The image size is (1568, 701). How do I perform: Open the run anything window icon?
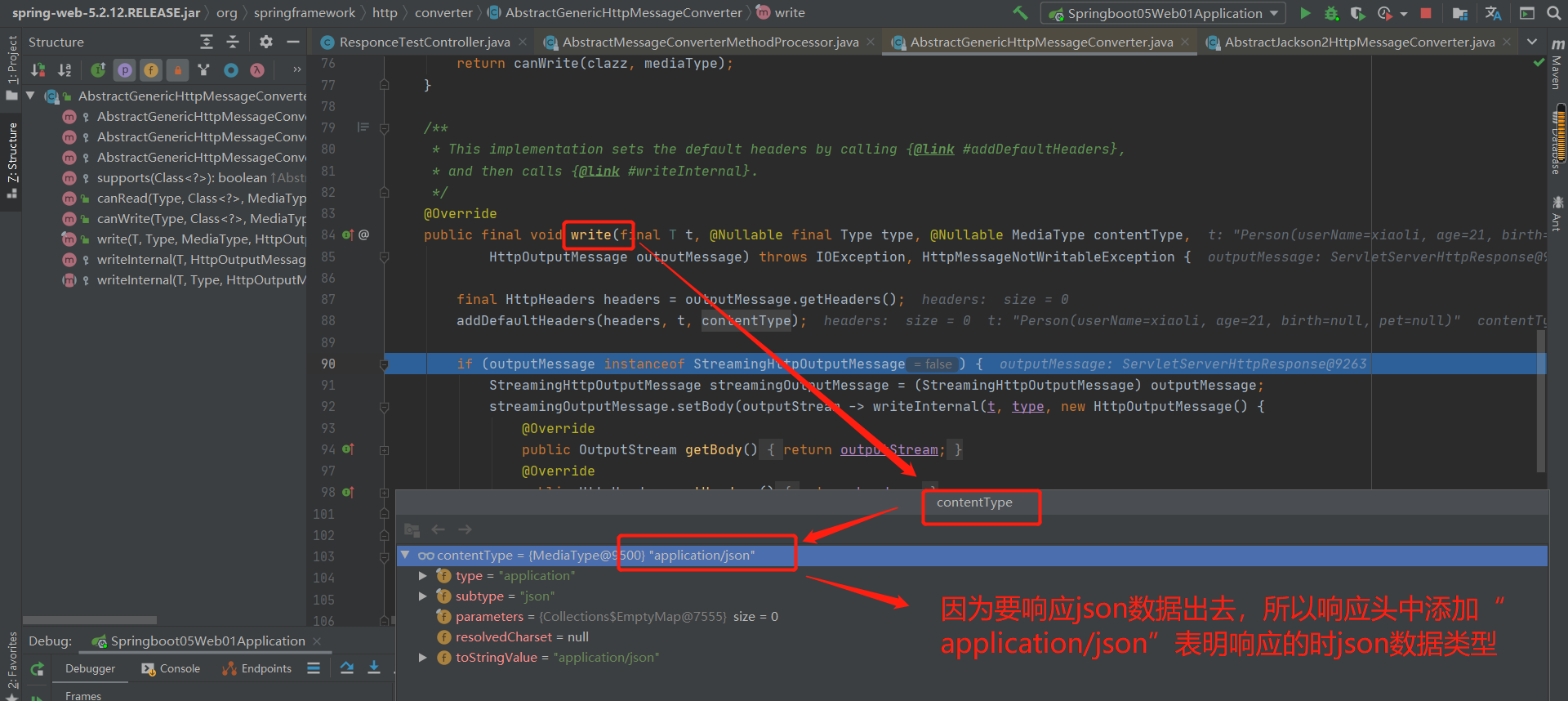1526,13
